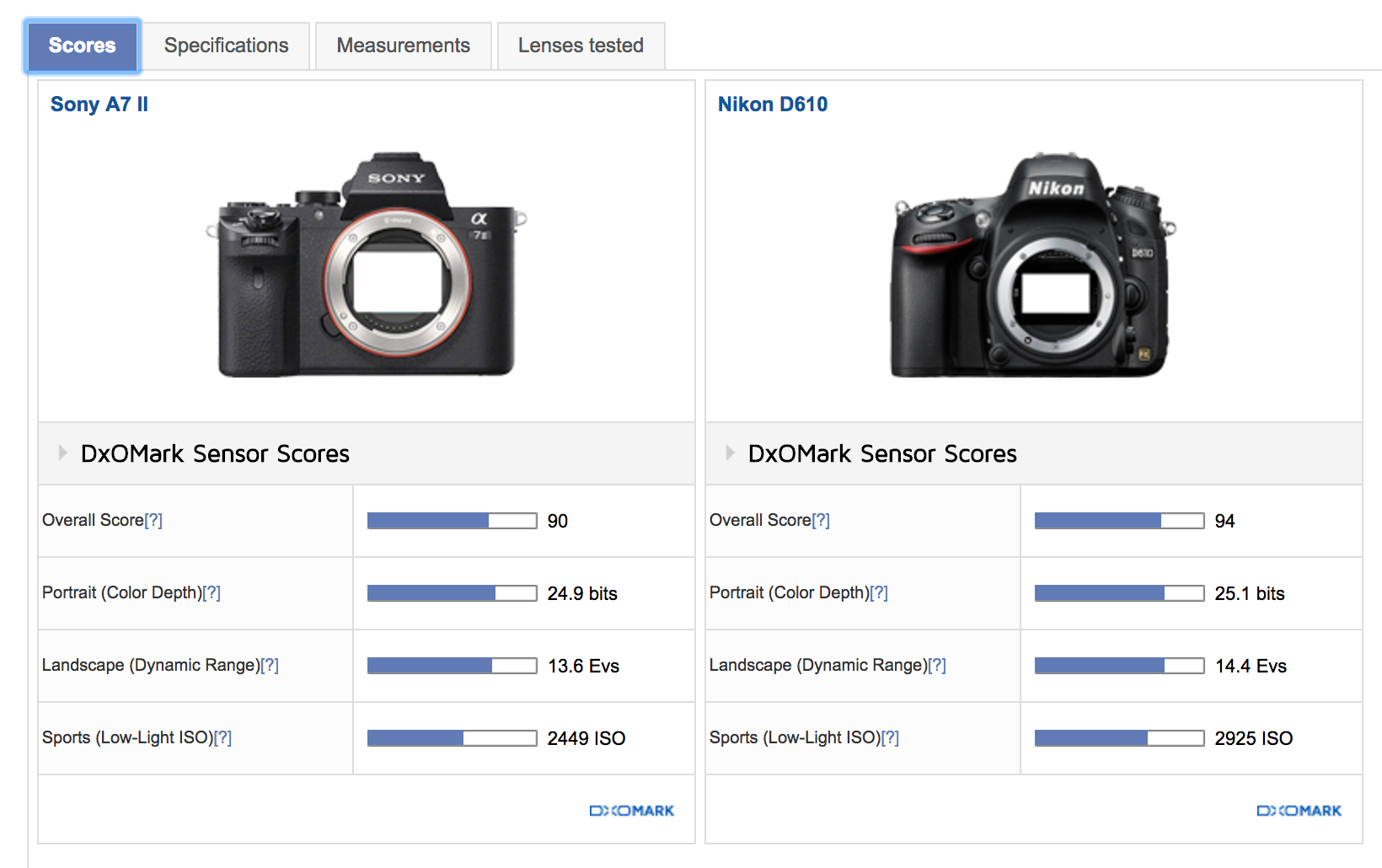Open help for Sony Portrait Color Depth
The width and height of the screenshot is (1382, 868).
(x=212, y=593)
